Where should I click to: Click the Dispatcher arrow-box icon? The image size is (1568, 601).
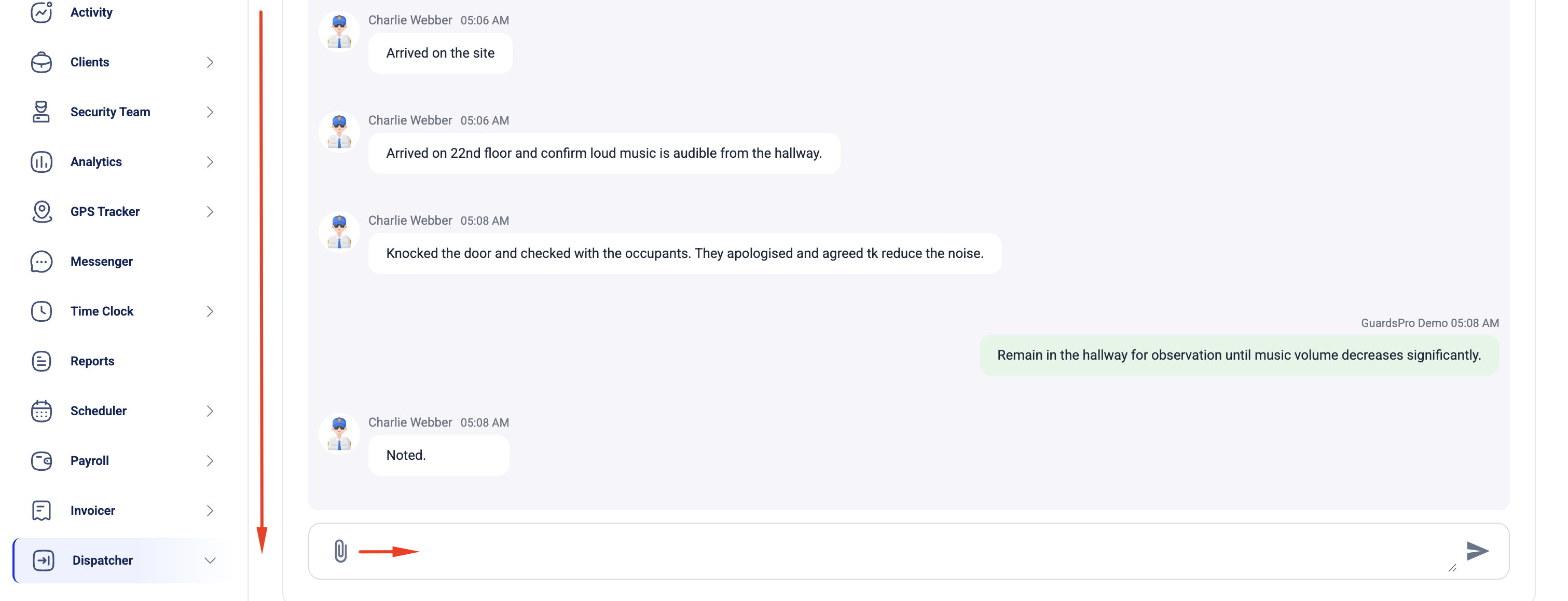click(43, 560)
